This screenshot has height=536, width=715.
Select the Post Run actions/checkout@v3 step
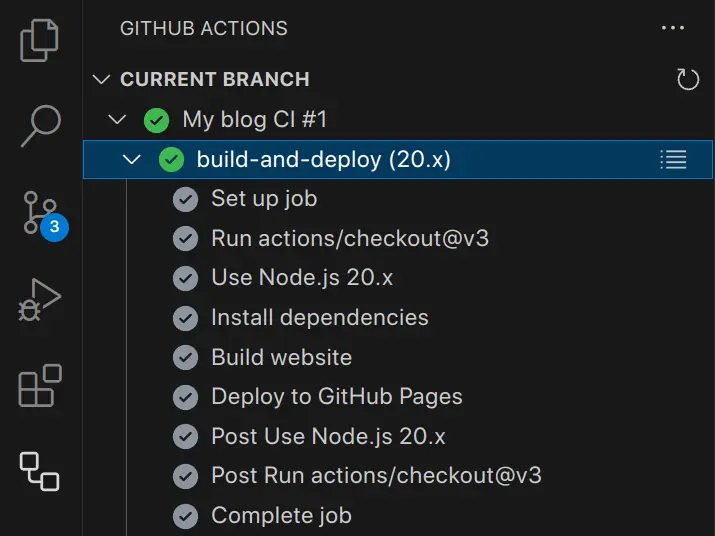click(398, 476)
